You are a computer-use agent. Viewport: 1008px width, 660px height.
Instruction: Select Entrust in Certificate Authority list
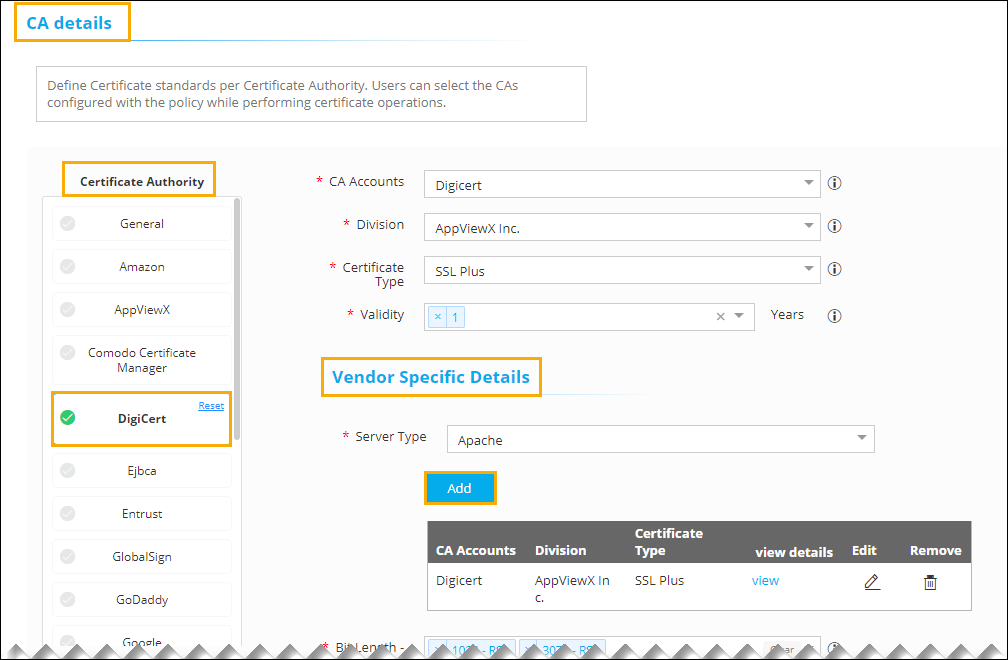[x=141, y=514]
